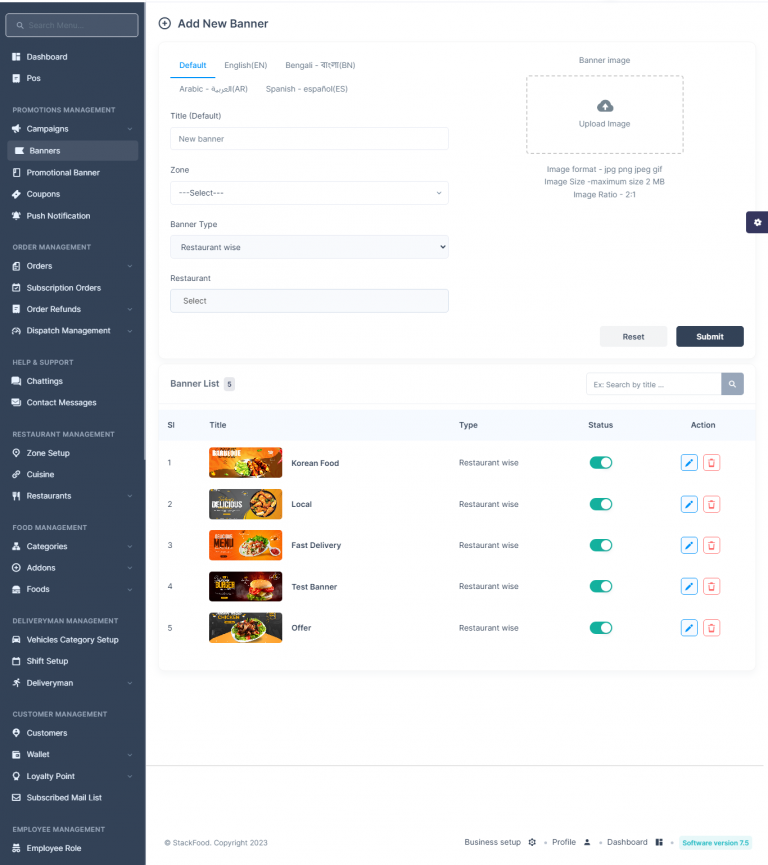Click the Business setup gear icon in footer

point(532,842)
